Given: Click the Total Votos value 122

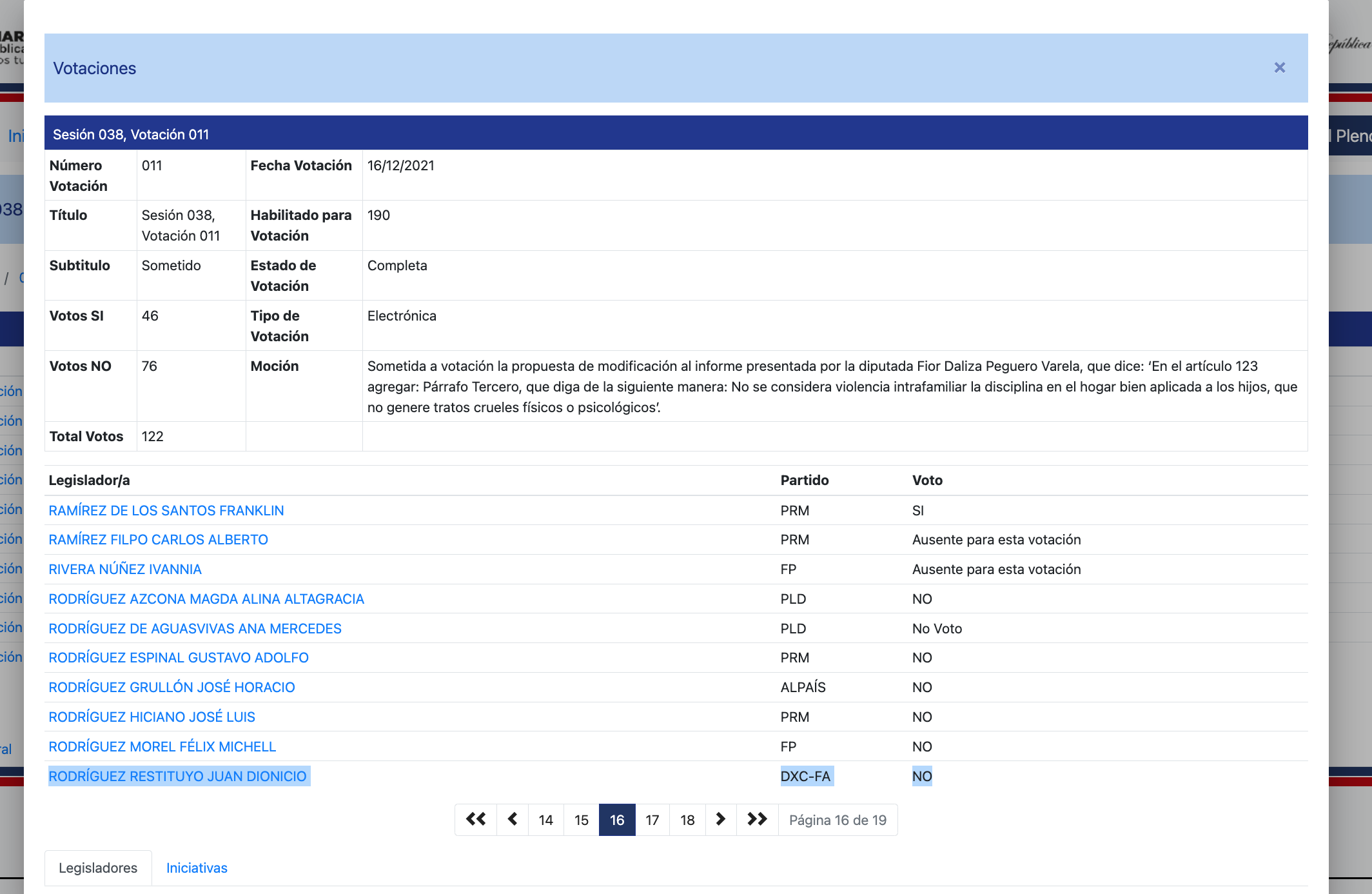Looking at the screenshot, I should 153,437.
